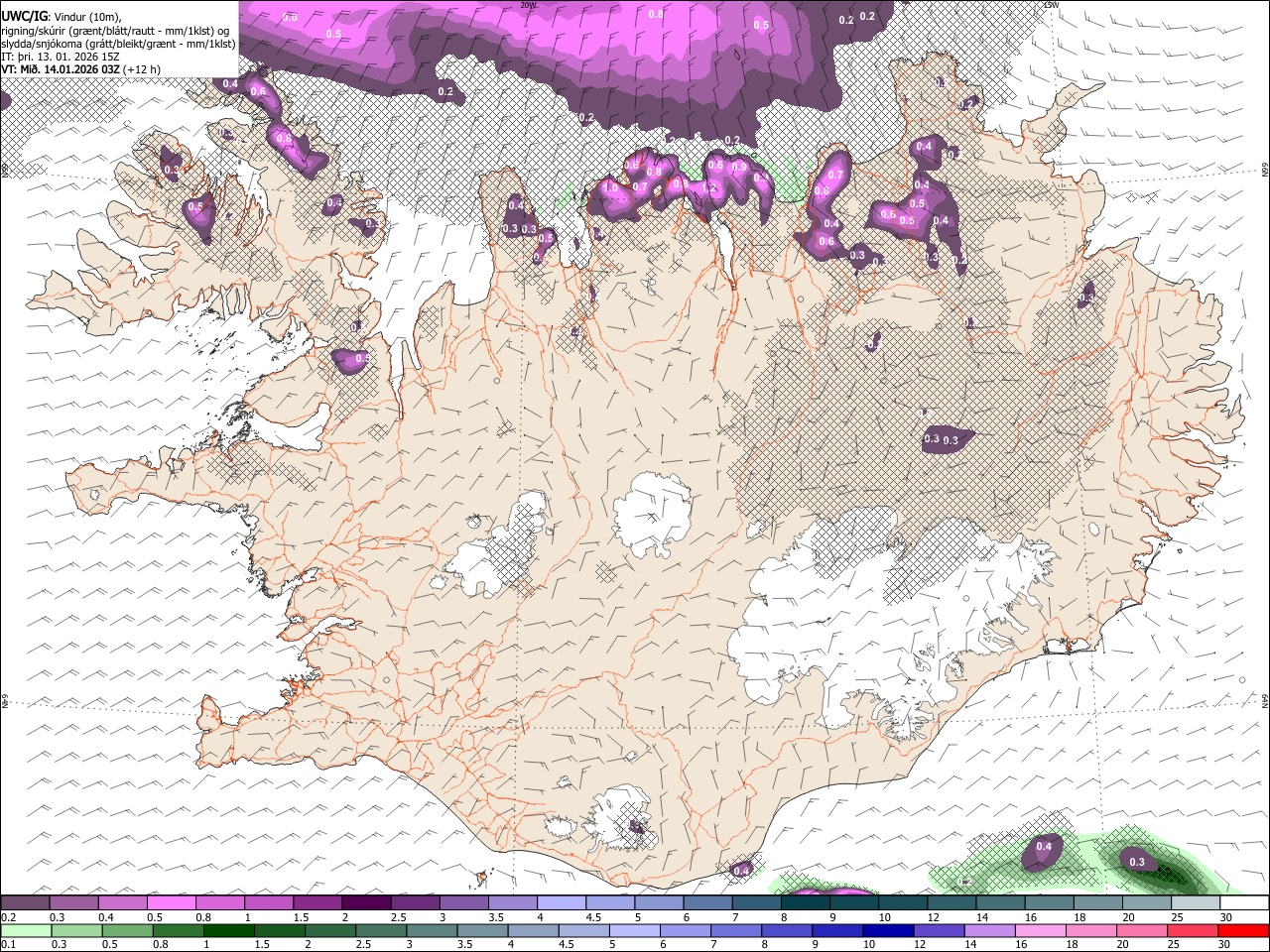
Task: Select the initial time "IT: þri. 13. 01. 2026 15Z"
Action: [62, 57]
